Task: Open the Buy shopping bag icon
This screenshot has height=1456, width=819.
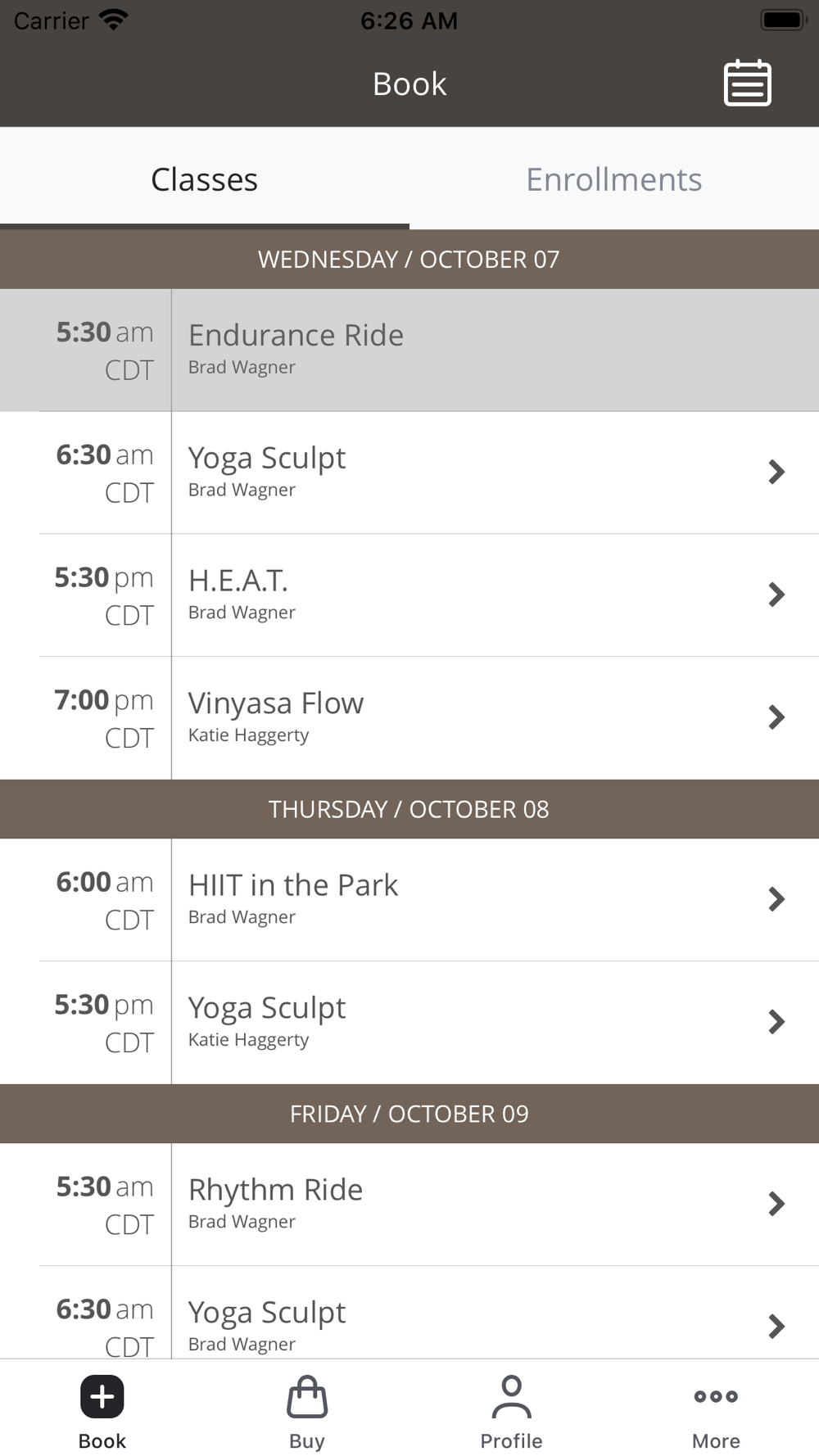Action: tap(307, 1397)
